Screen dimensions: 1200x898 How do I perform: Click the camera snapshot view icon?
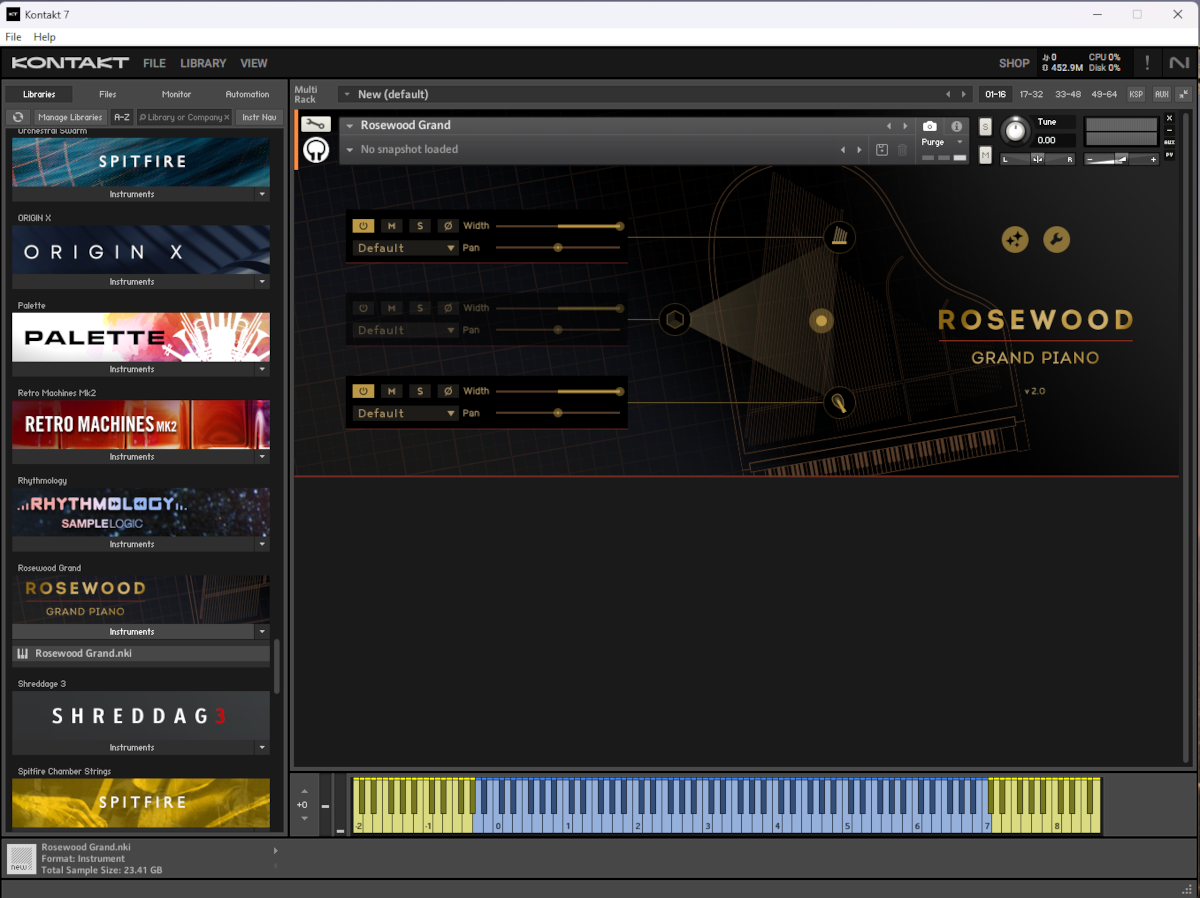point(930,126)
